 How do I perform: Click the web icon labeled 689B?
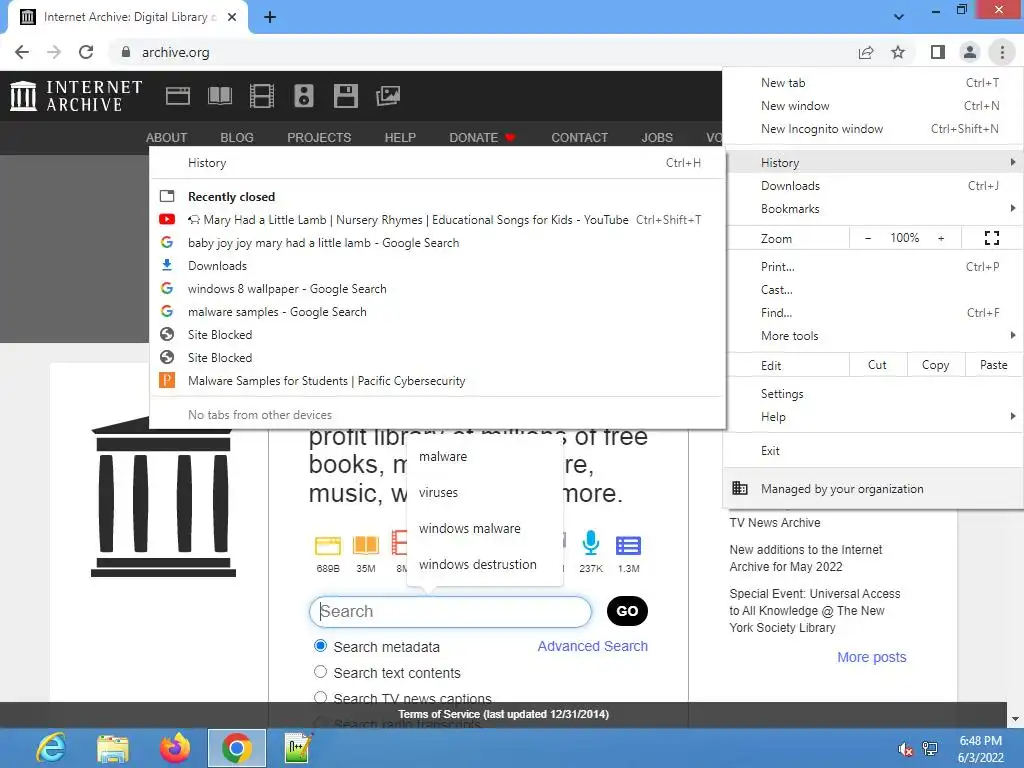(328, 545)
